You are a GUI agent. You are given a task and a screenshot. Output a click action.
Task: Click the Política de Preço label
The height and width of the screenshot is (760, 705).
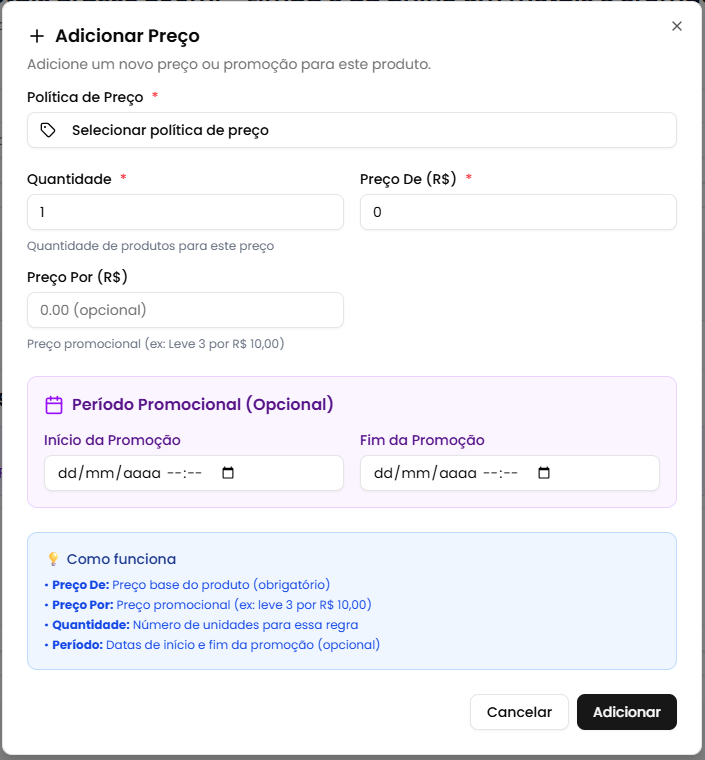click(x=86, y=97)
